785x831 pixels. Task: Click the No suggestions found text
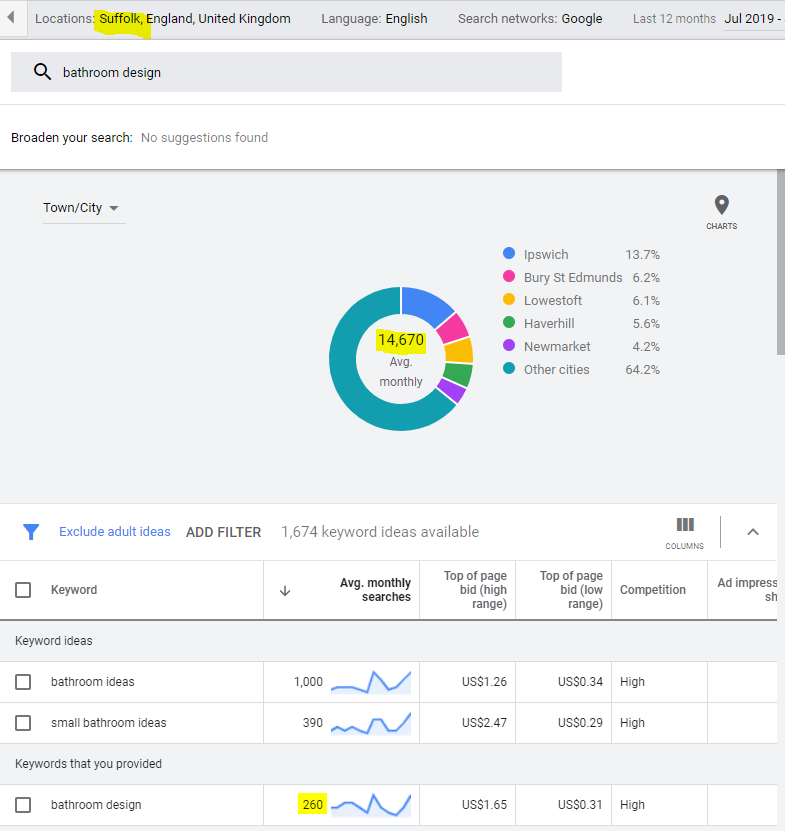pyautogui.click(x=204, y=138)
